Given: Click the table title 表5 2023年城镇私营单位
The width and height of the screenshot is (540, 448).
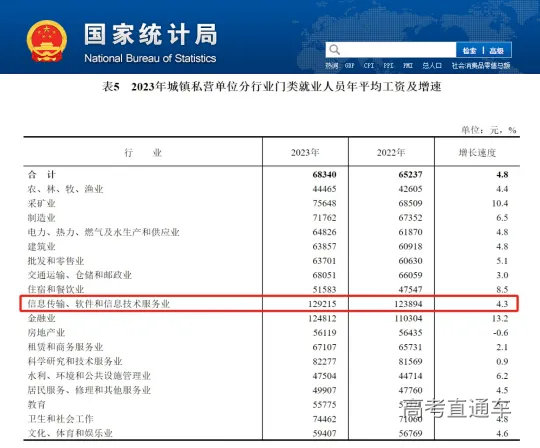Looking at the screenshot, I should (x=272, y=86).
